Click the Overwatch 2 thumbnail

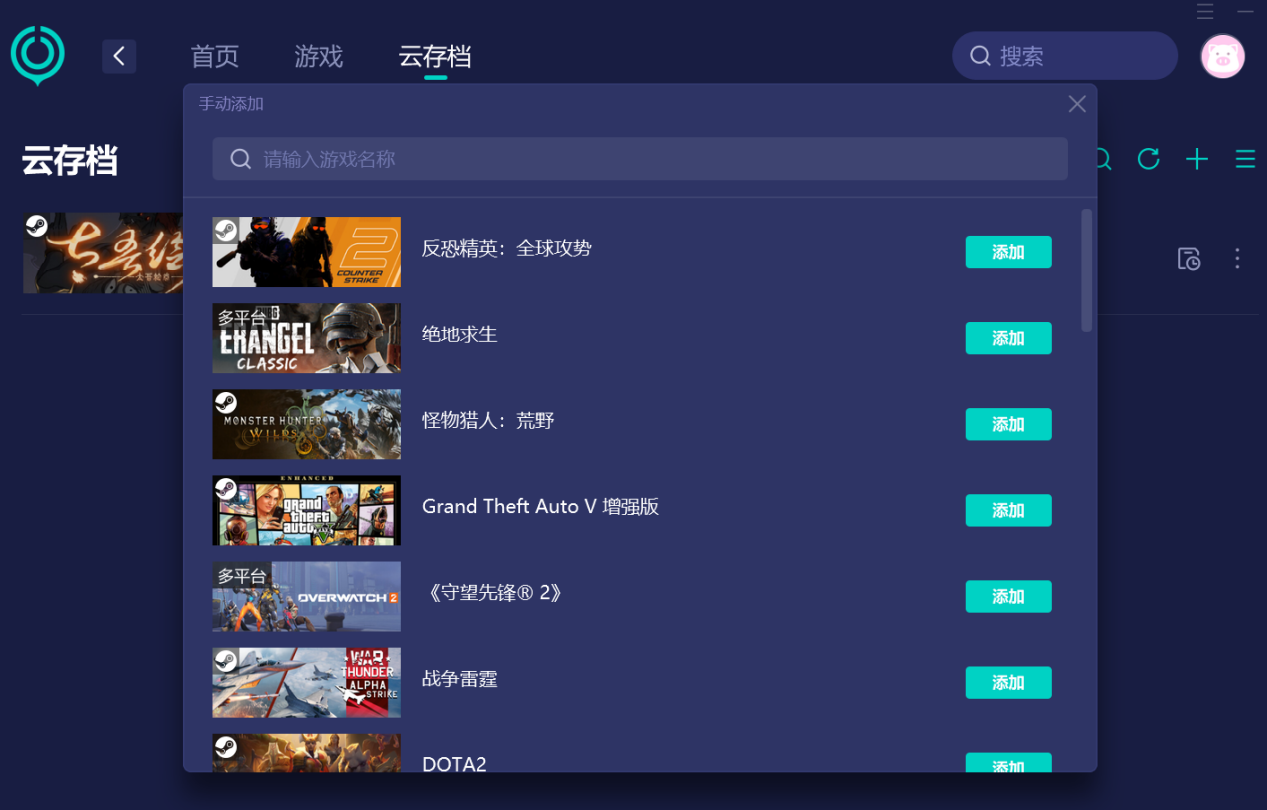(x=306, y=596)
